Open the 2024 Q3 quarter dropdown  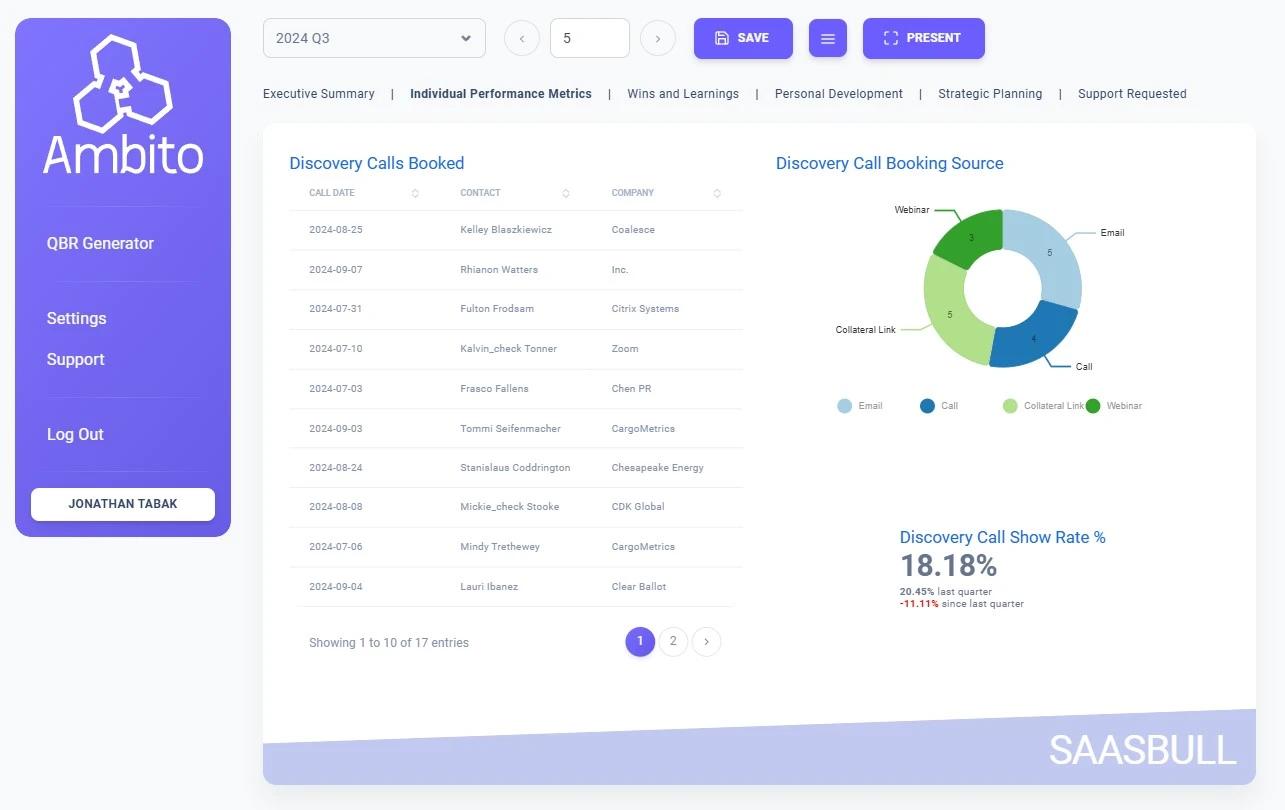[x=374, y=38]
